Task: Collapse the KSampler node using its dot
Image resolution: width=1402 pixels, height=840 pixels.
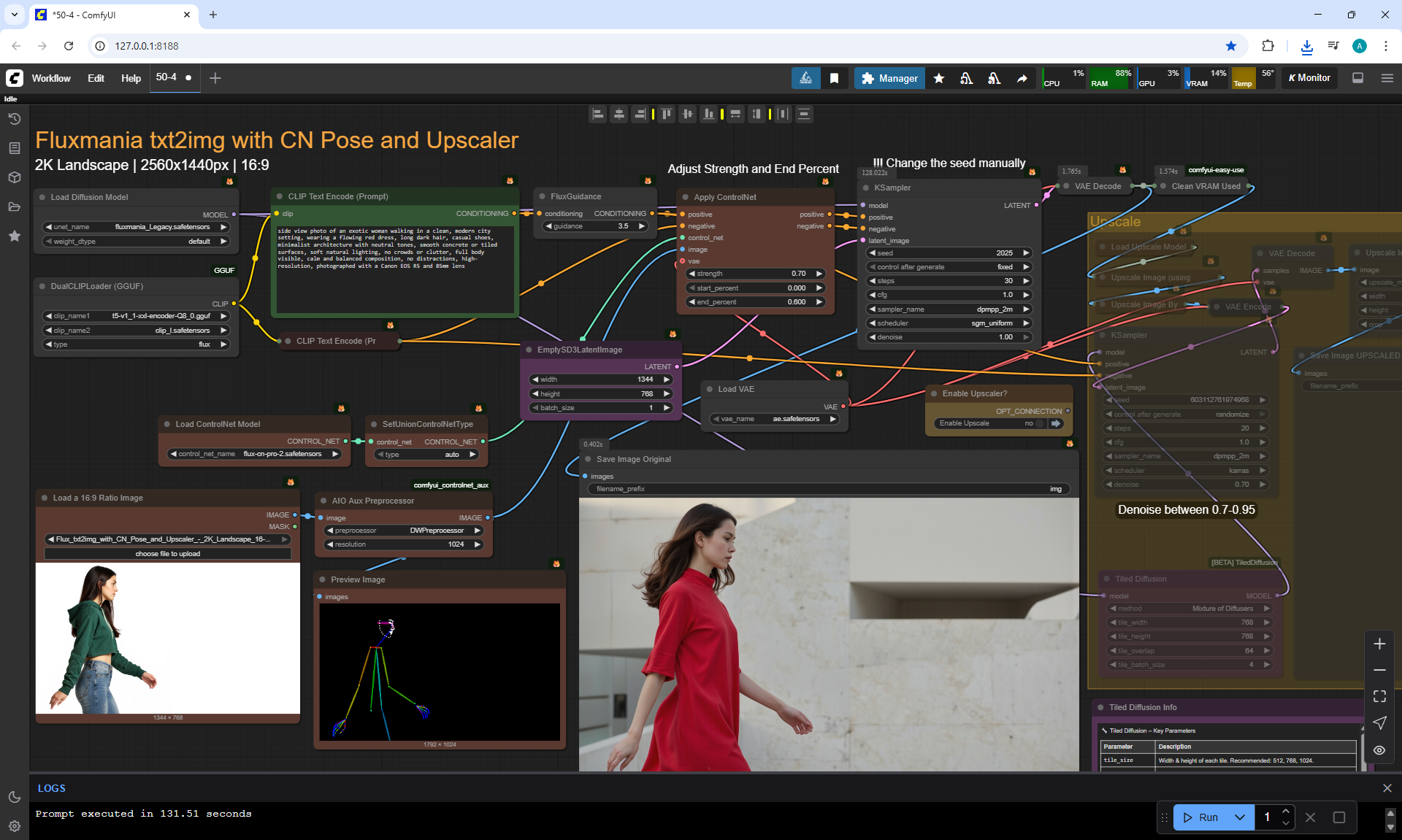Action: (866, 188)
